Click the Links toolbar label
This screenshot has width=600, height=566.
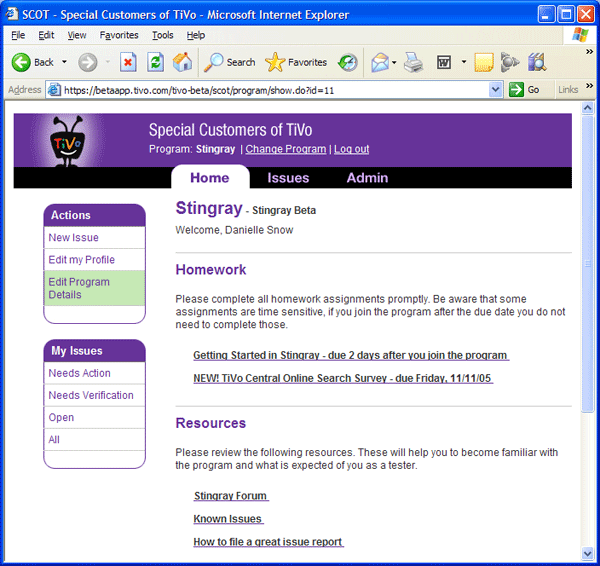click(x=568, y=90)
